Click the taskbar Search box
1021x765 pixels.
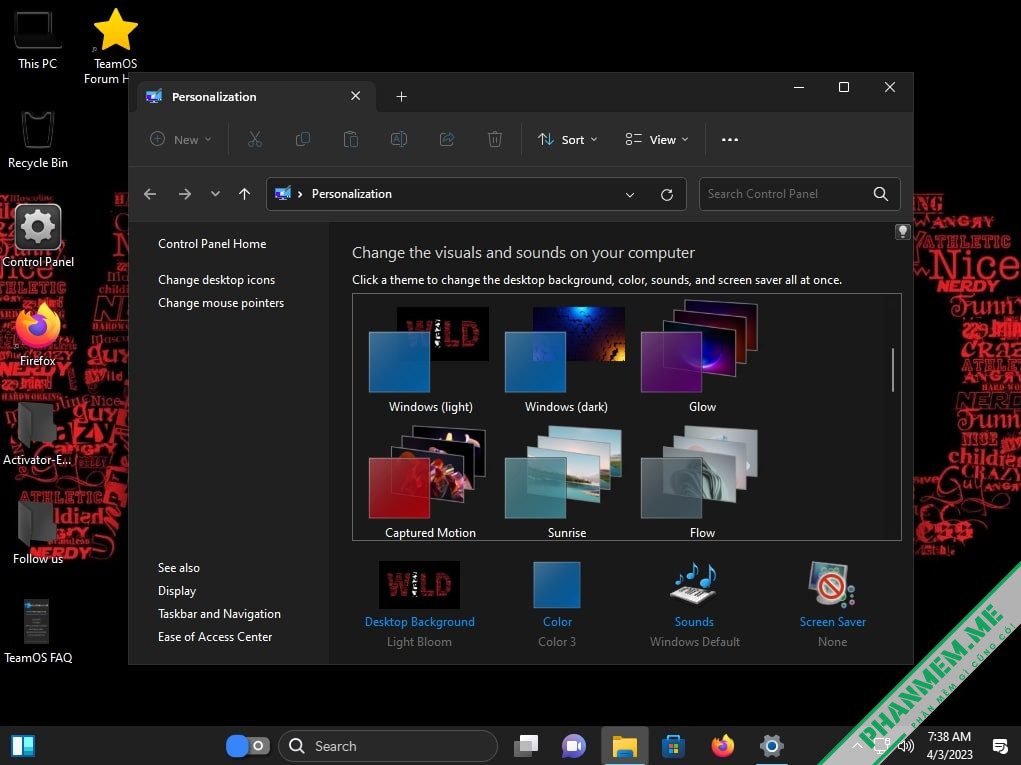pyautogui.click(x=388, y=745)
